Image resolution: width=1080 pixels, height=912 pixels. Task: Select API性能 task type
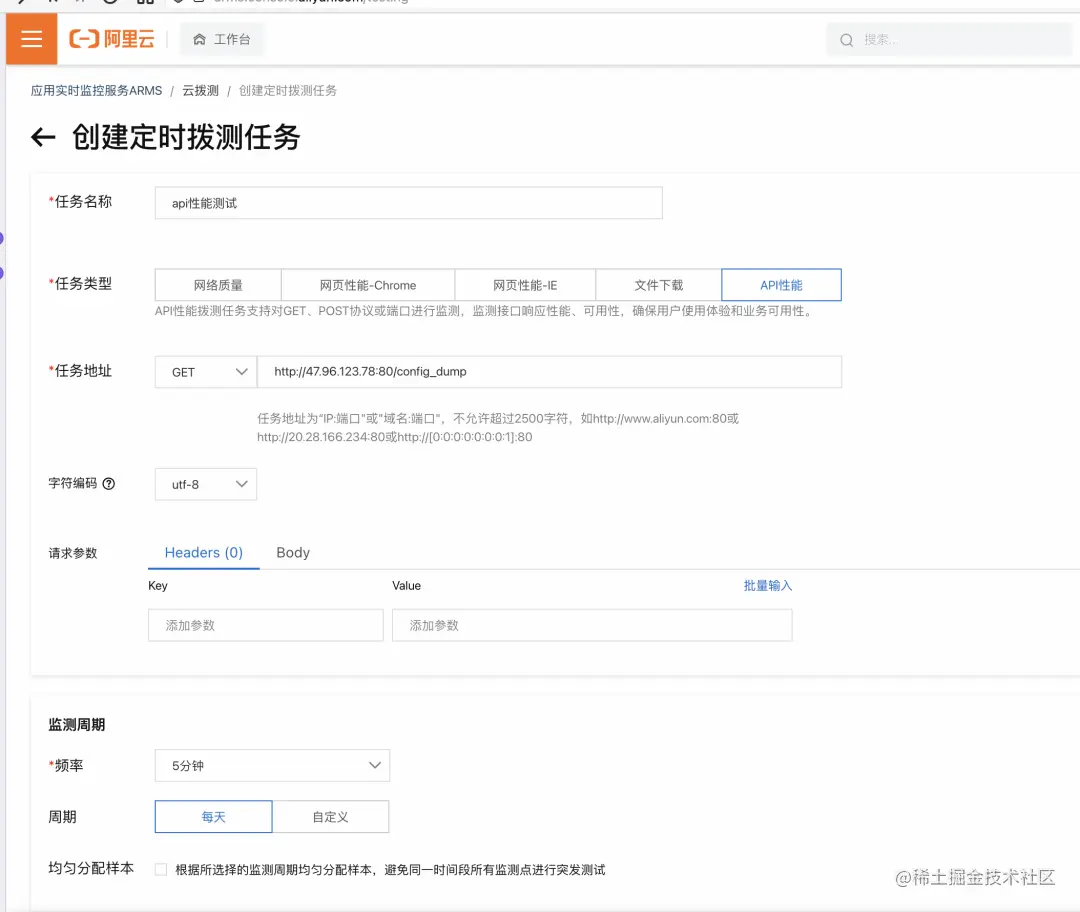coord(781,285)
